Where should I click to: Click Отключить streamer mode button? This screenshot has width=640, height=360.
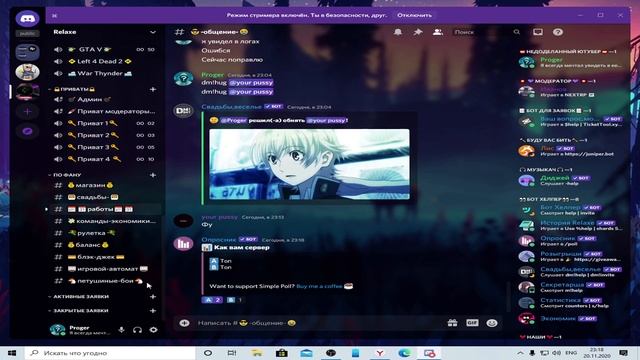414,15
